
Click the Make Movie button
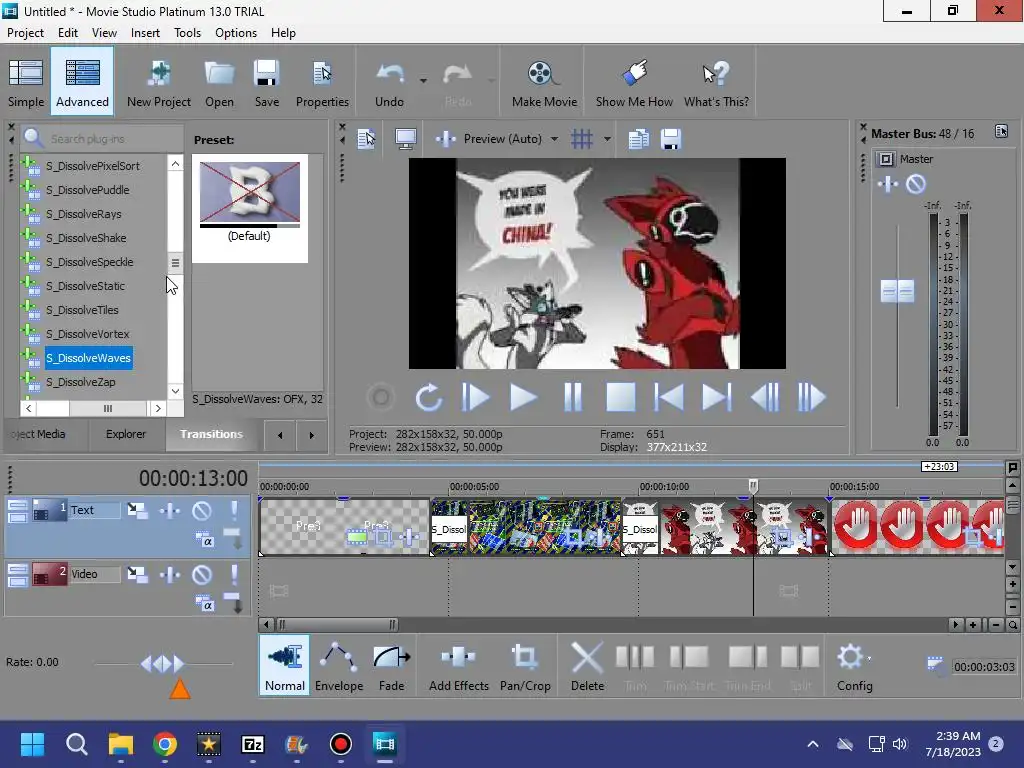click(544, 82)
